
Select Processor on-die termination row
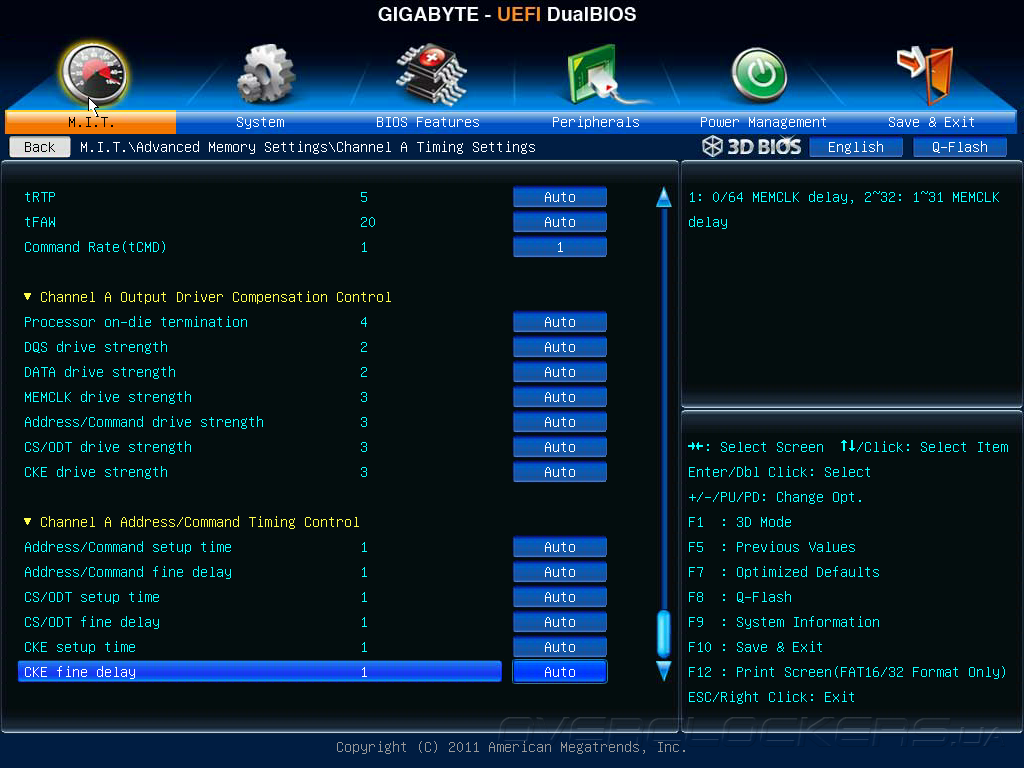click(260, 322)
